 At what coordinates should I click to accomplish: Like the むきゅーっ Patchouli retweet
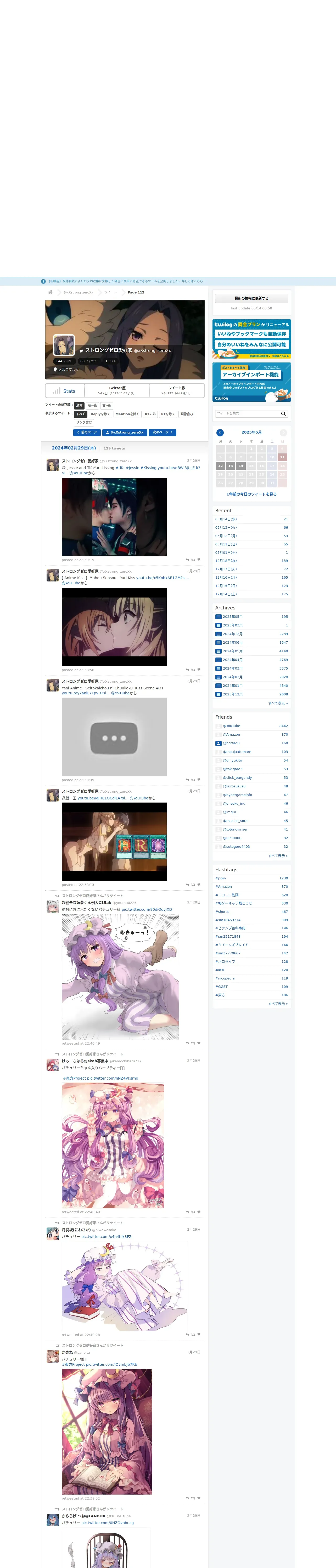pos(199,1043)
